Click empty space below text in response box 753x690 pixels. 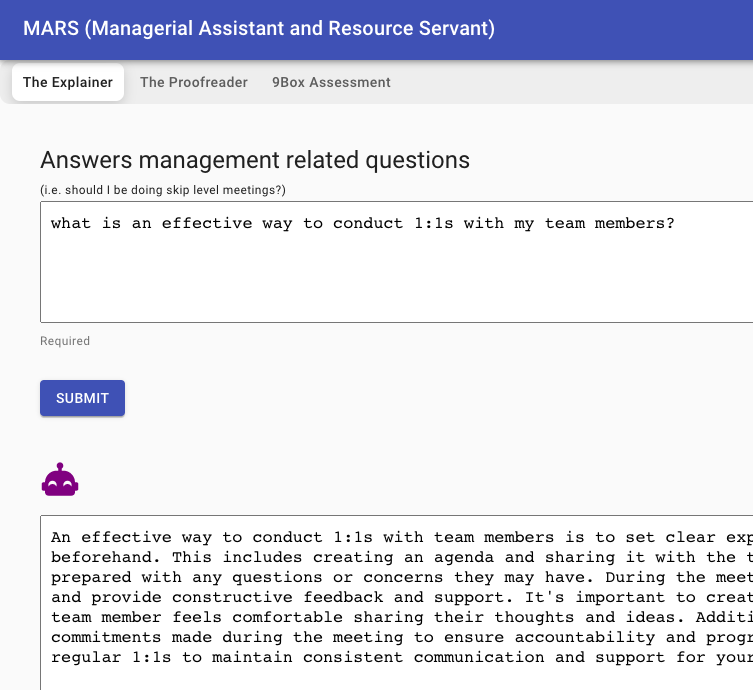pos(400,679)
